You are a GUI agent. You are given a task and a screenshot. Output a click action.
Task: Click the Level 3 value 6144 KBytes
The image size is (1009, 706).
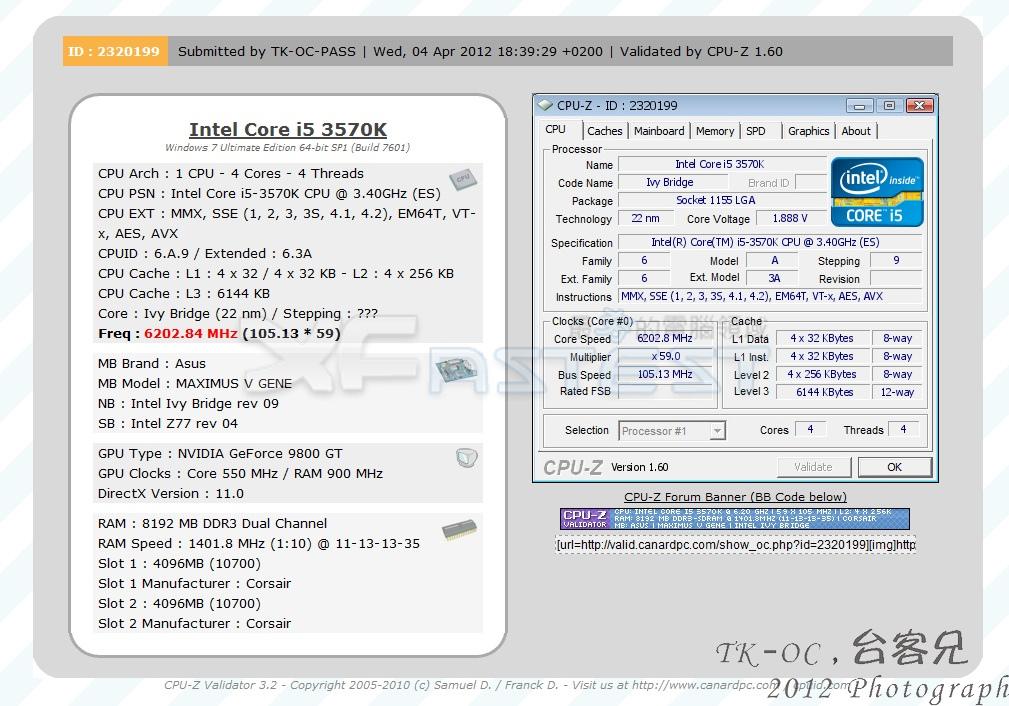(822, 392)
